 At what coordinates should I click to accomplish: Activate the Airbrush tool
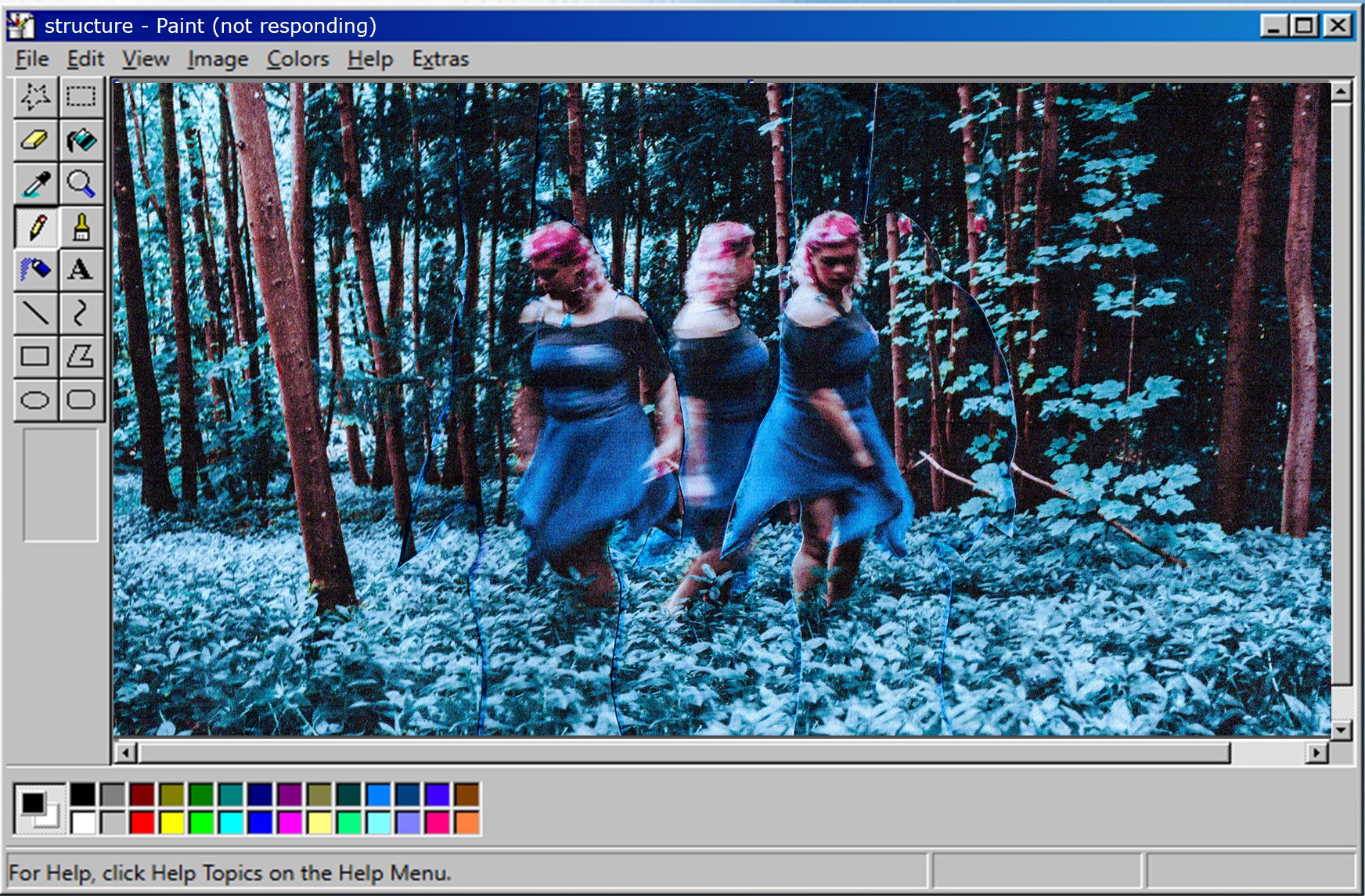[x=36, y=271]
